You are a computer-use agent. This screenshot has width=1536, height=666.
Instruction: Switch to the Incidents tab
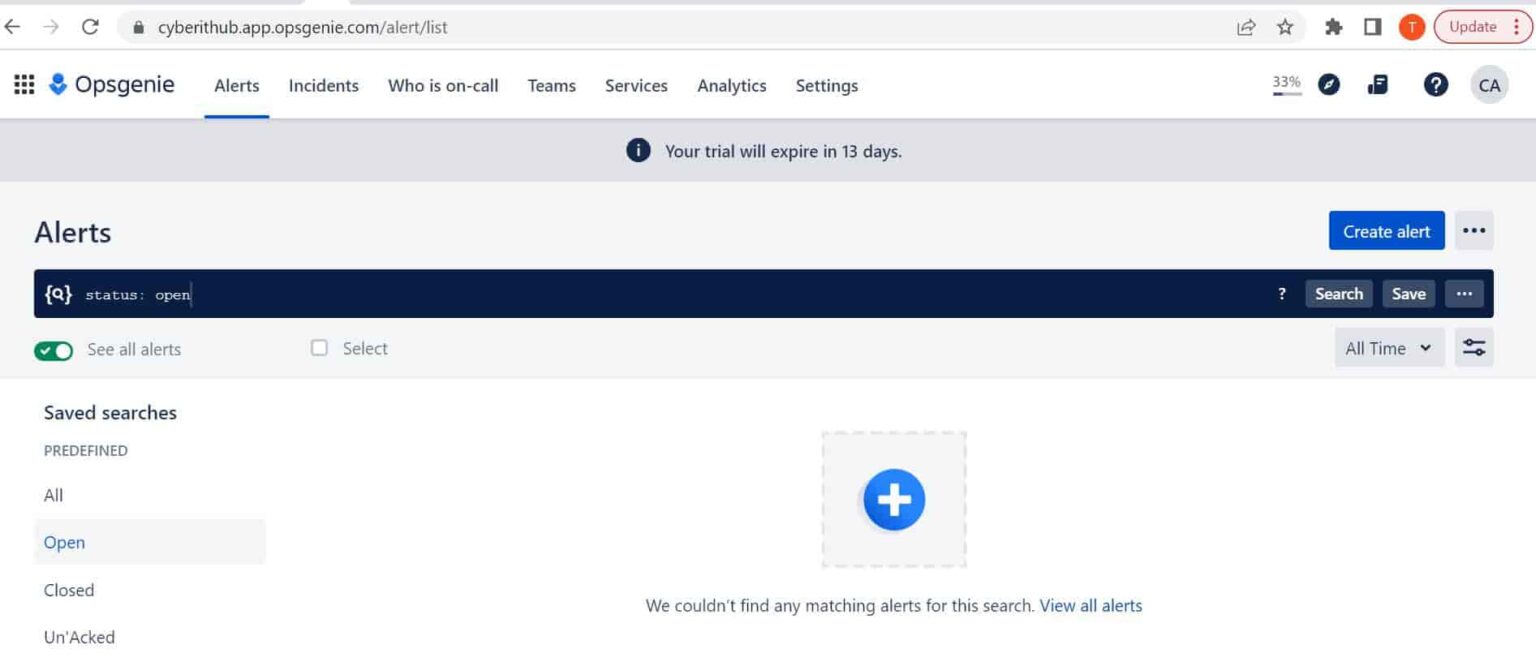[x=323, y=85]
